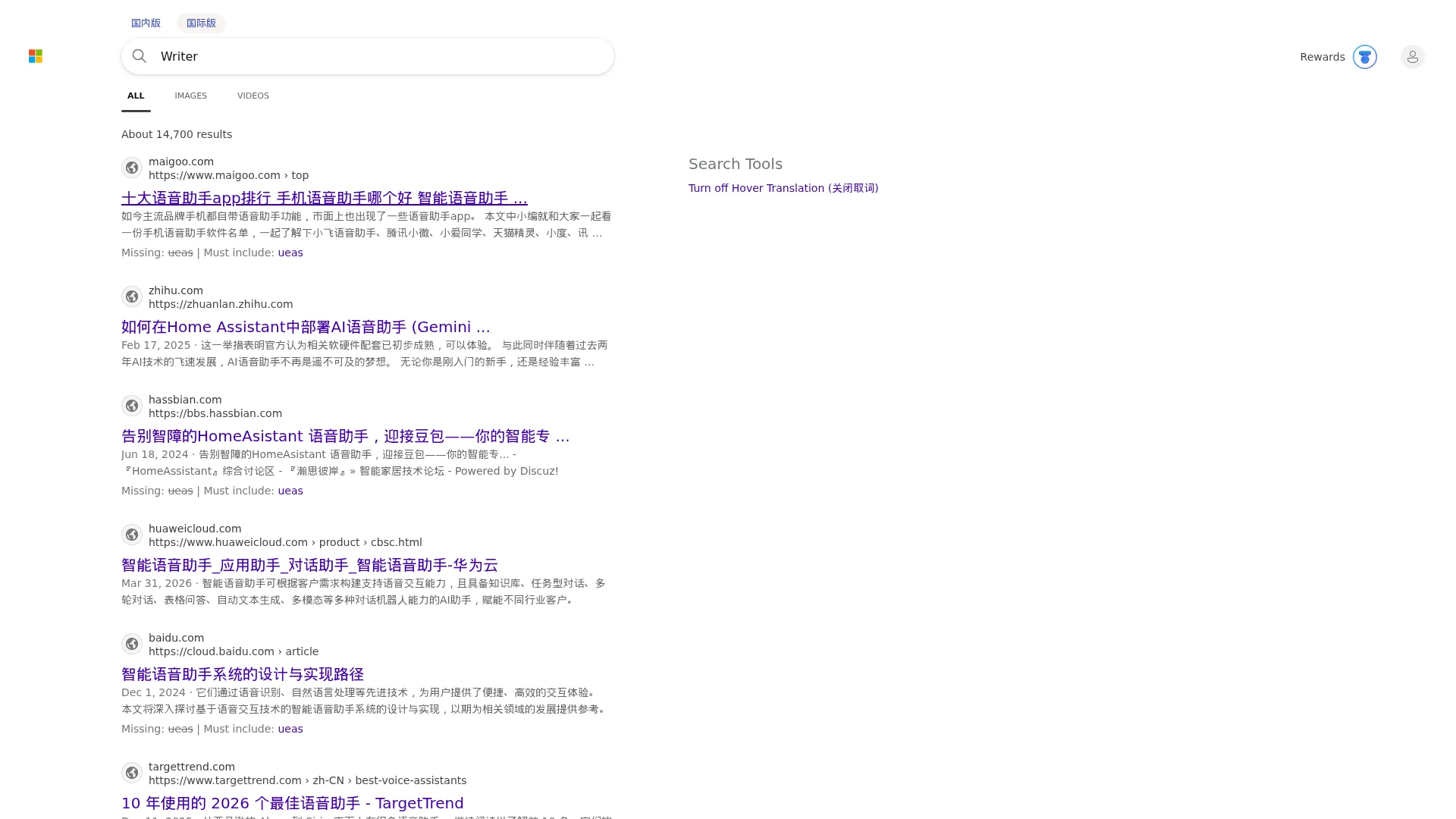This screenshot has width=1456, height=819.
Task: Click the baidu.com globe favicon
Action: 132,644
